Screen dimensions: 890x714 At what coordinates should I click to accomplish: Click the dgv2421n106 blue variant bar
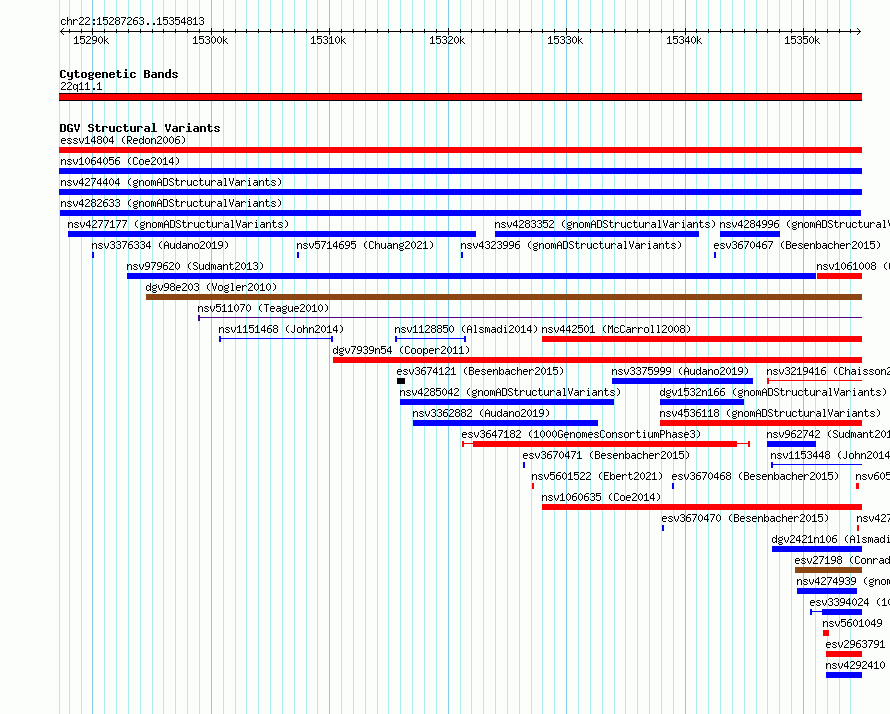(817, 549)
